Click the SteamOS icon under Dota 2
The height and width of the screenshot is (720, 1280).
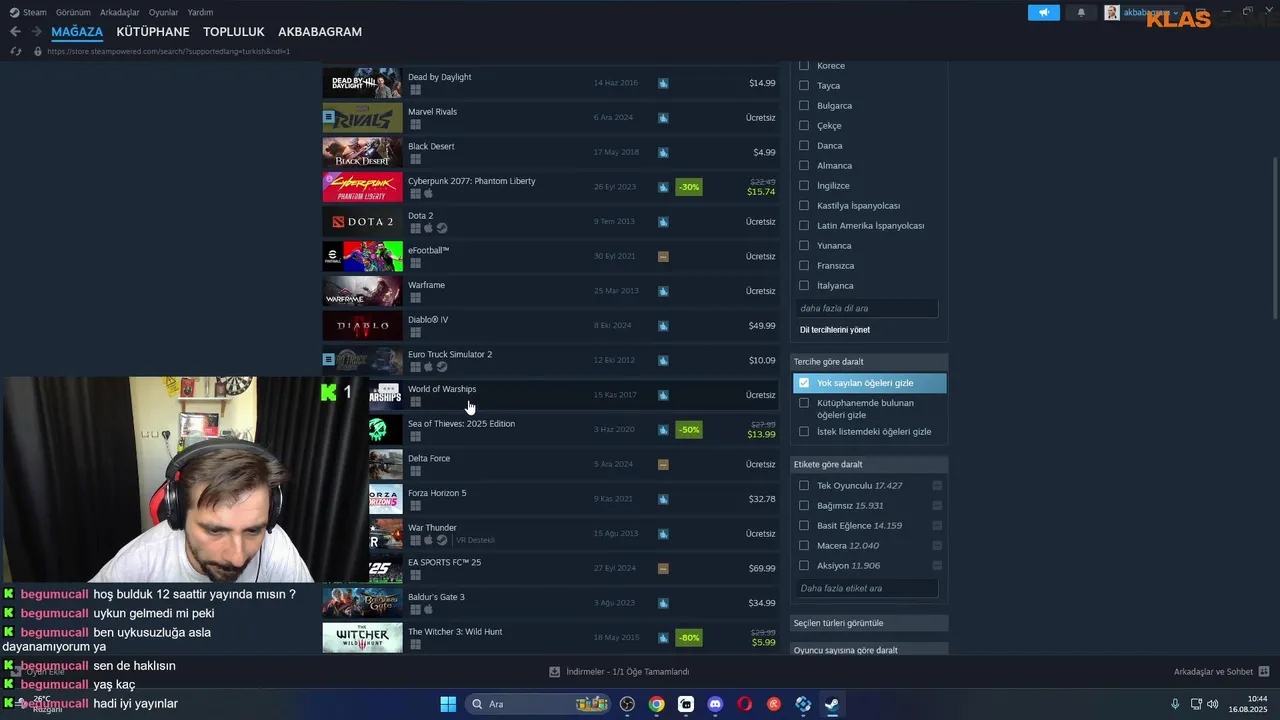coord(441,228)
